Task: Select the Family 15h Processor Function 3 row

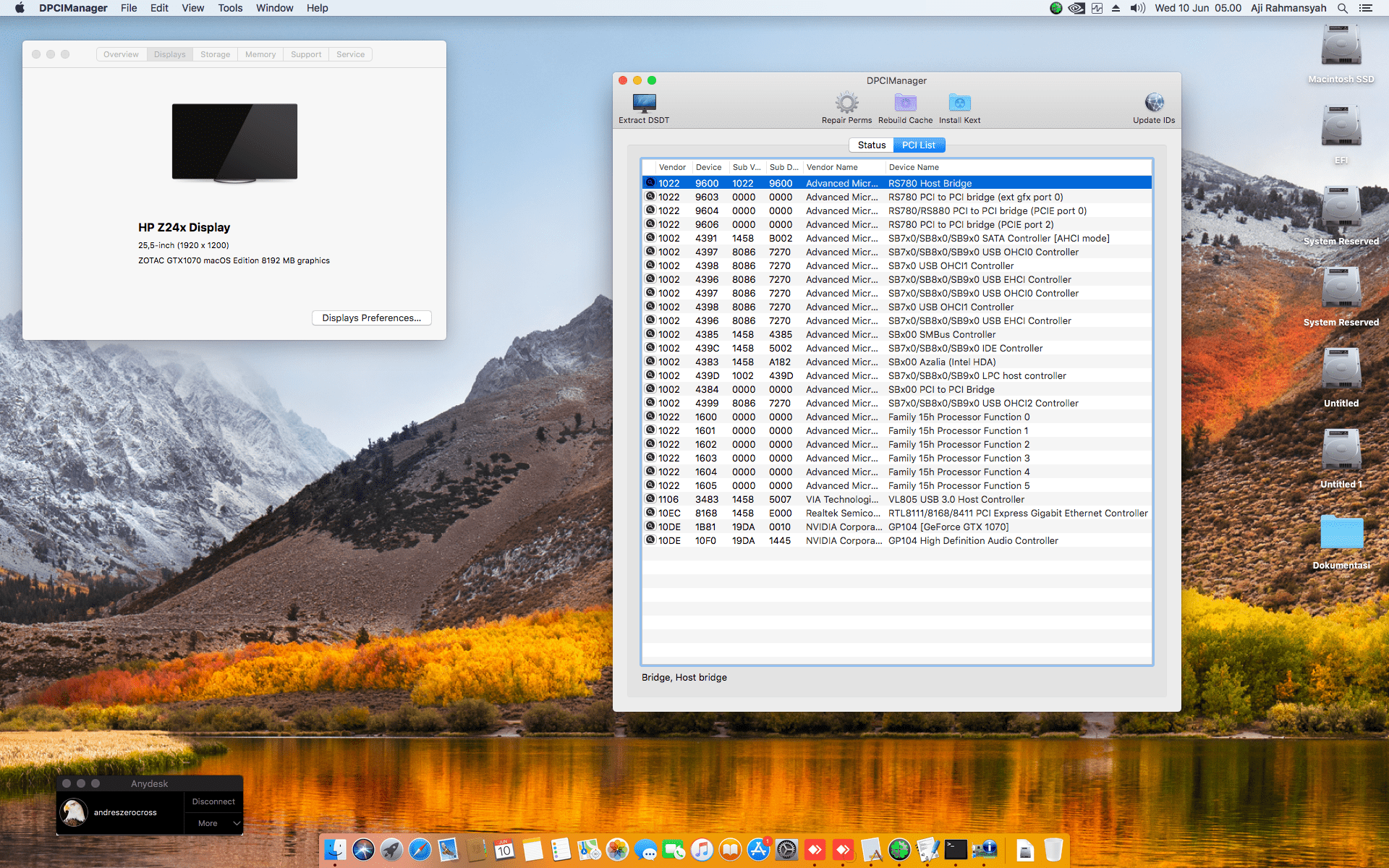Action: [x=897, y=458]
